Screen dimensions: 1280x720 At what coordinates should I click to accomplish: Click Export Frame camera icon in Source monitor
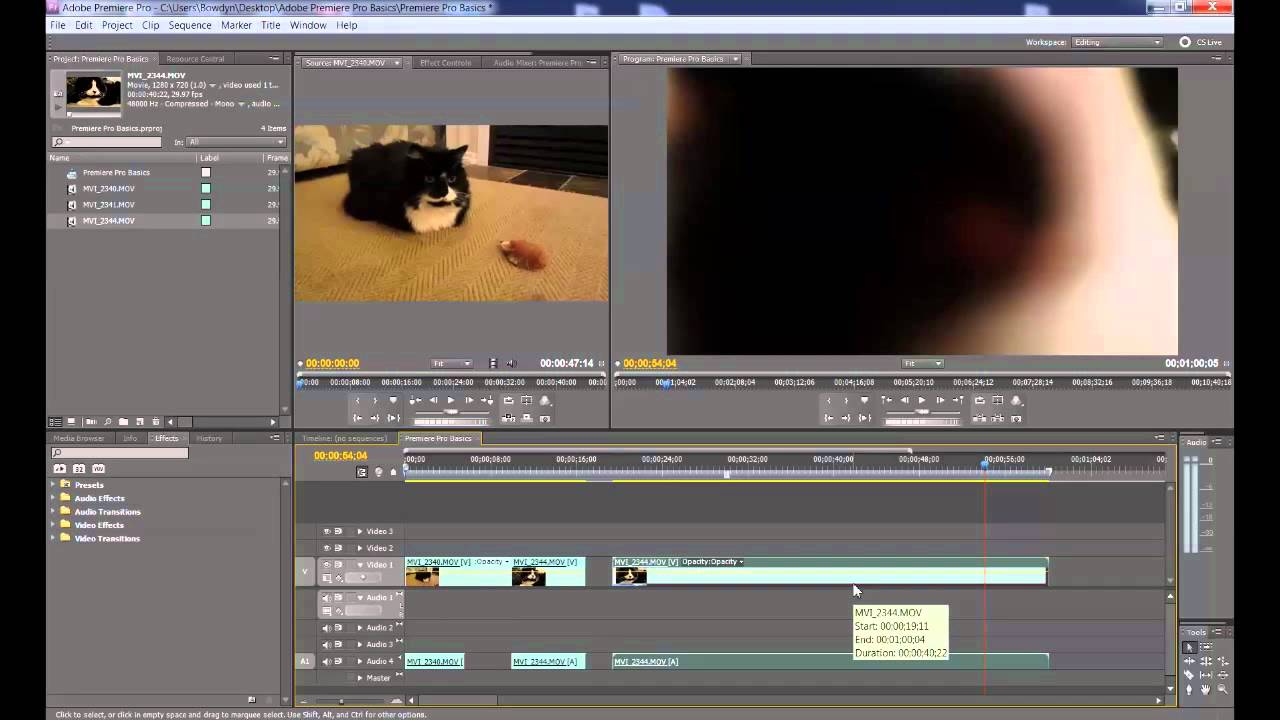coord(545,418)
